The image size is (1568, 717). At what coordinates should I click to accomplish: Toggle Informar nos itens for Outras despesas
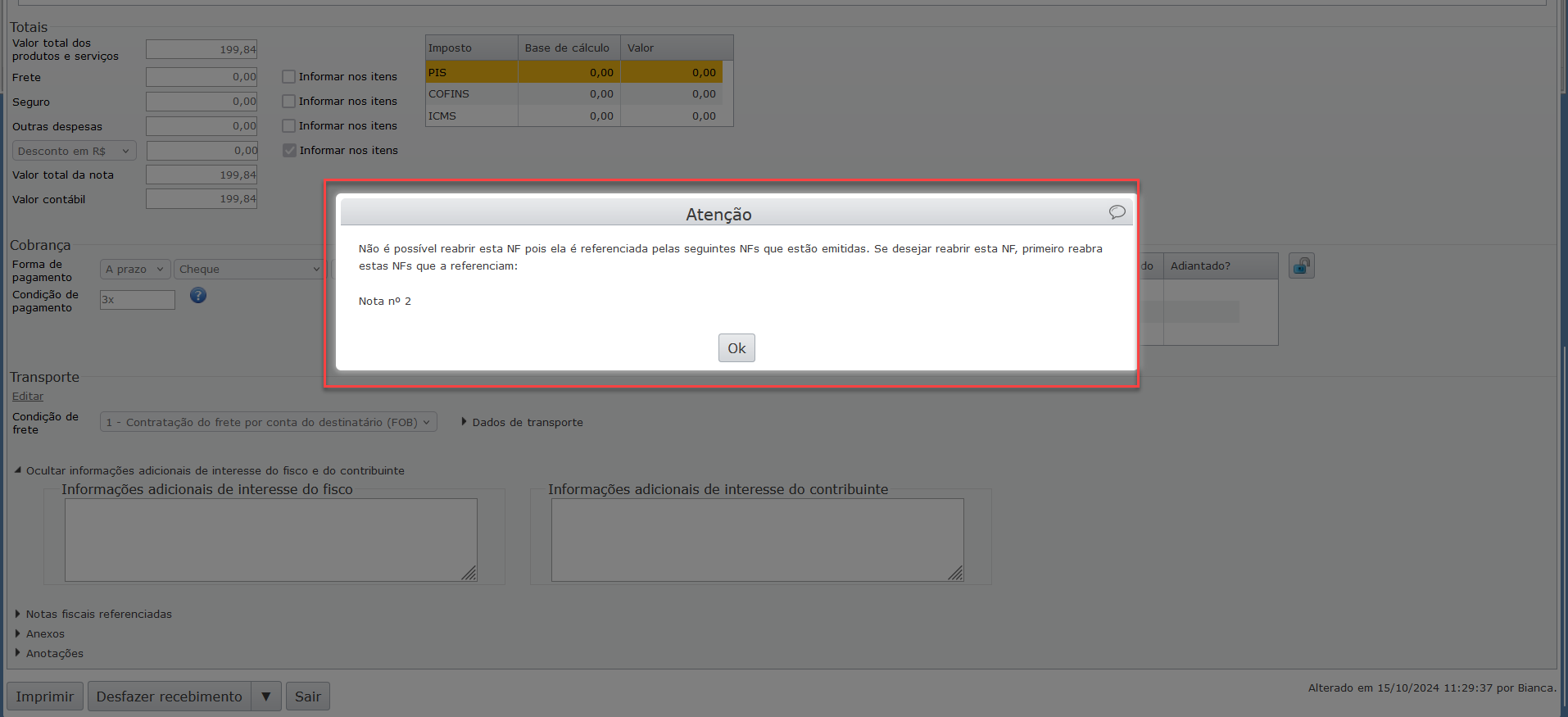pyautogui.click(x=288, y=126)
